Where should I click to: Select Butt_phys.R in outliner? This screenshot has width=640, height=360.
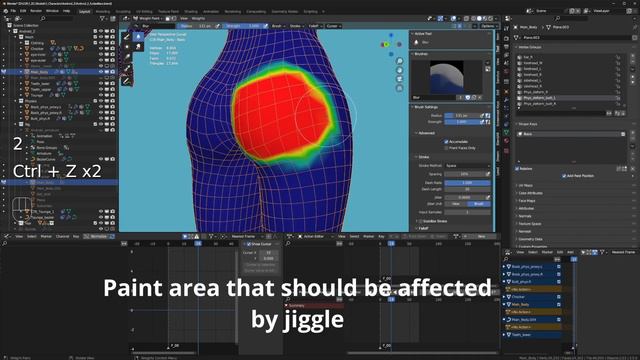tap(41, 118)
